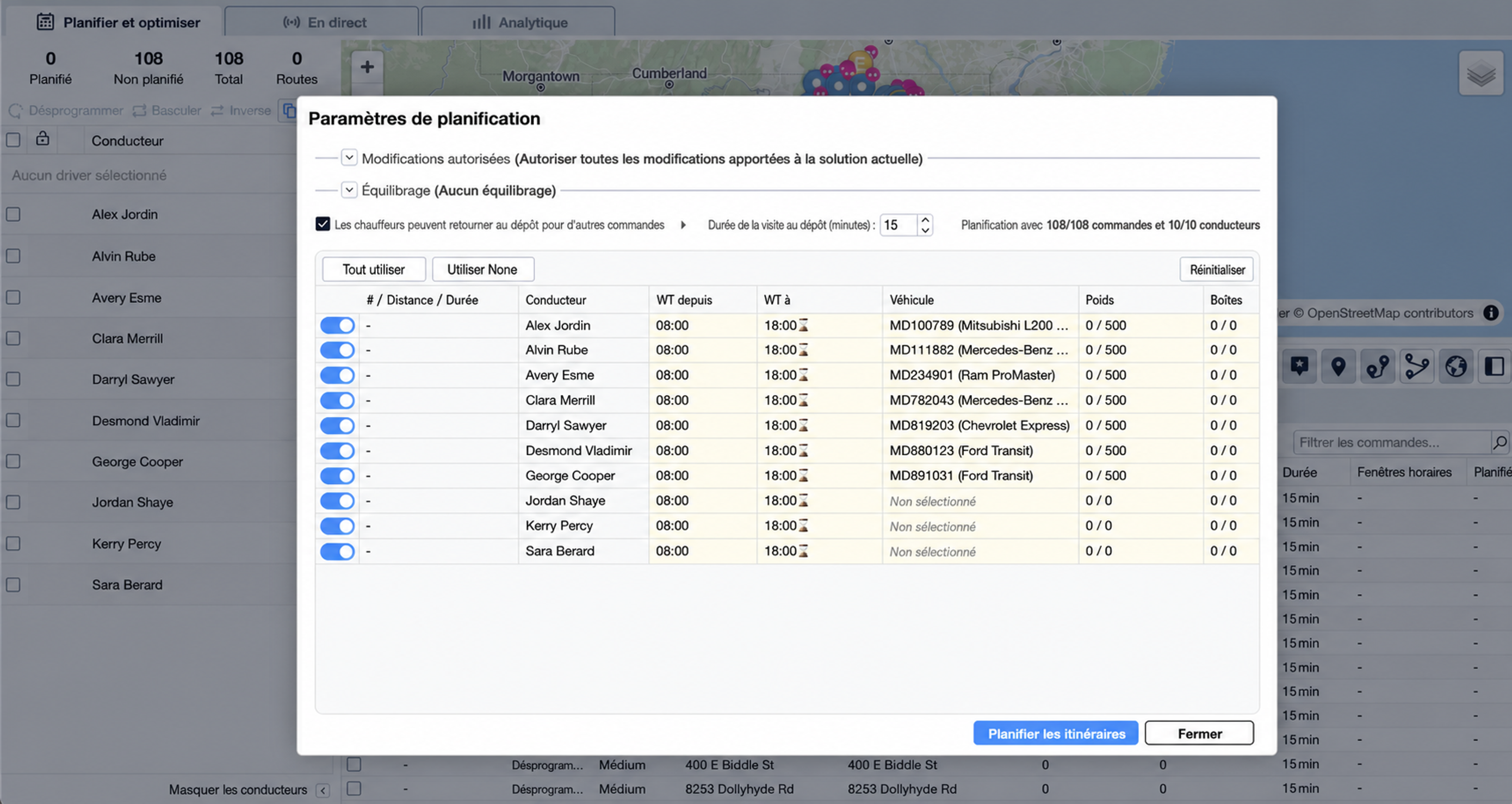Click Basculer toolbar action

pyautogui.click(x=166, y=110)
